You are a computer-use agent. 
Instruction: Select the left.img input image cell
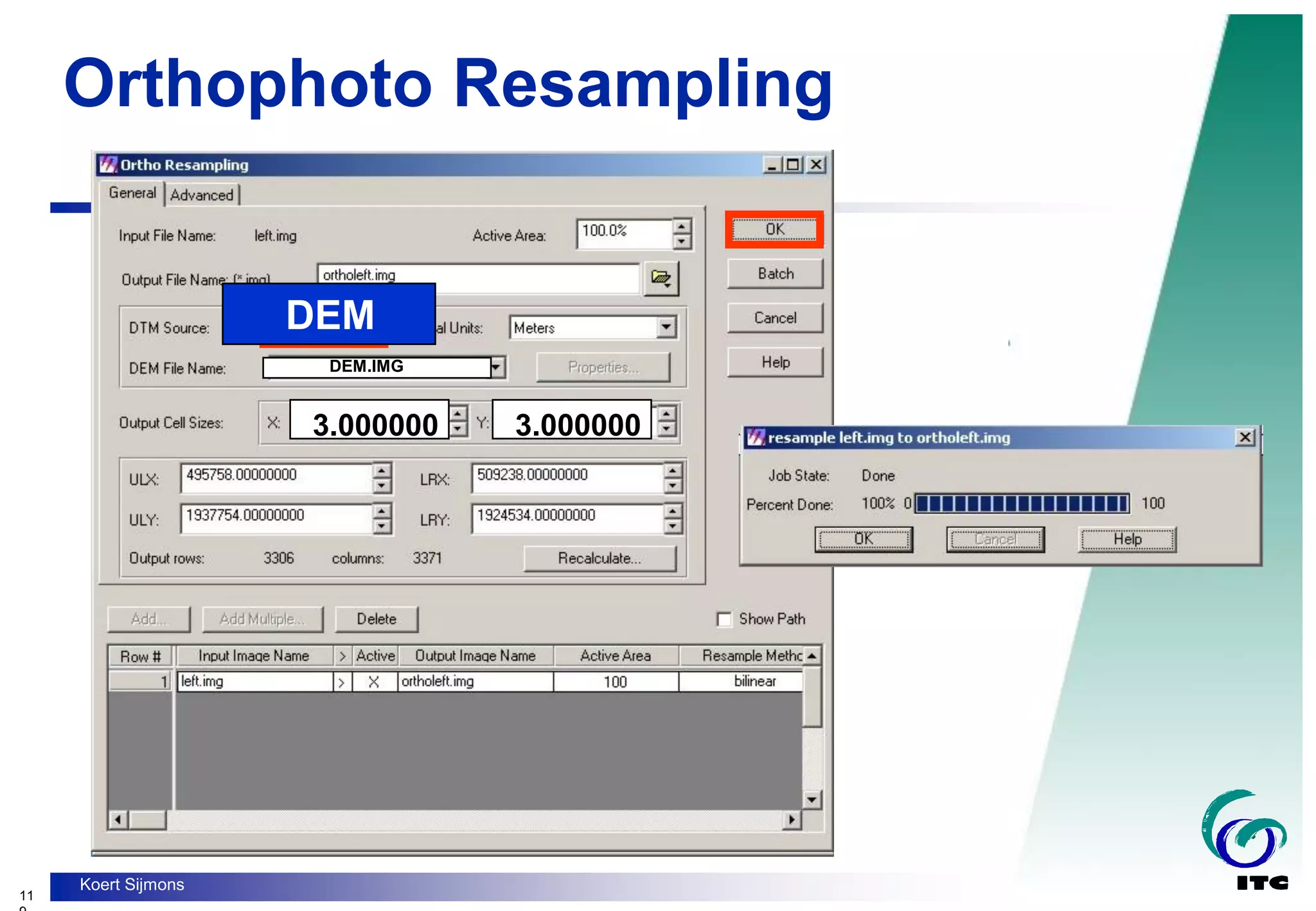click(254, 682)
